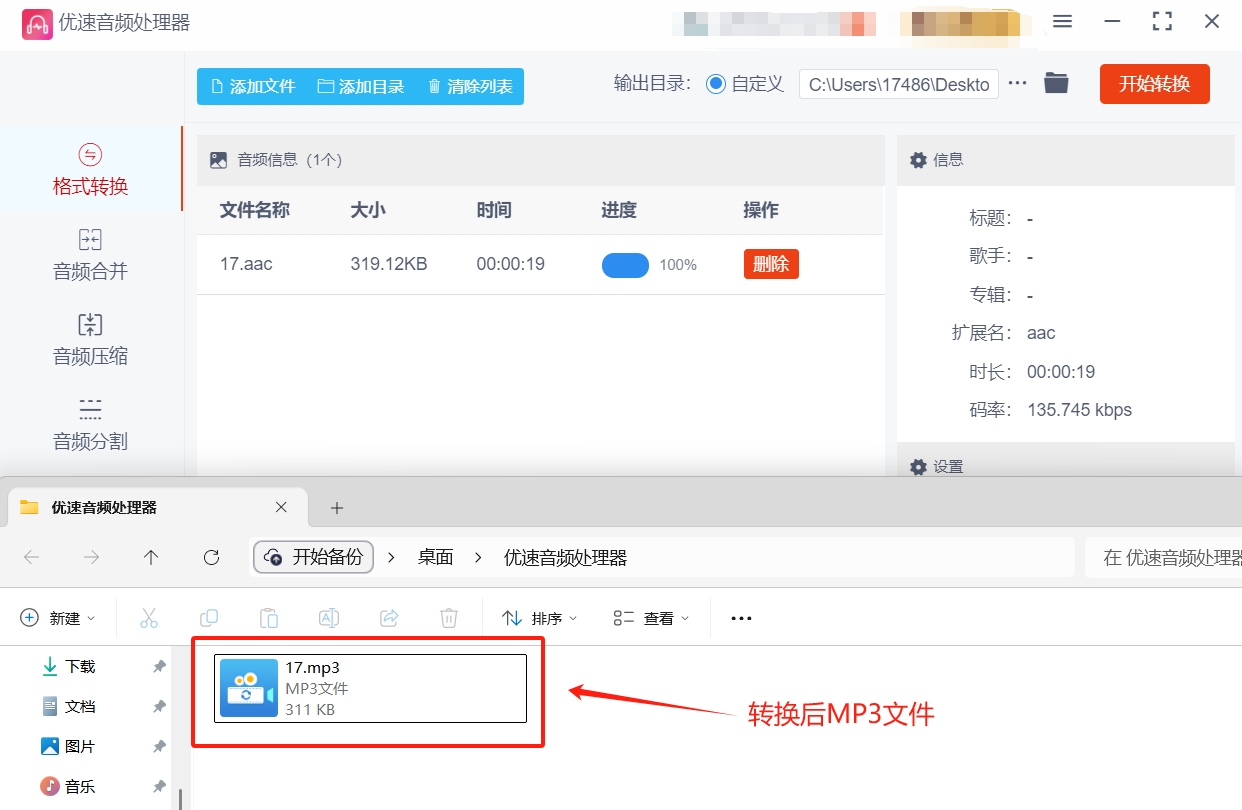Click the Explorer search box
1242x810 pixels.
coord(1163,557)
